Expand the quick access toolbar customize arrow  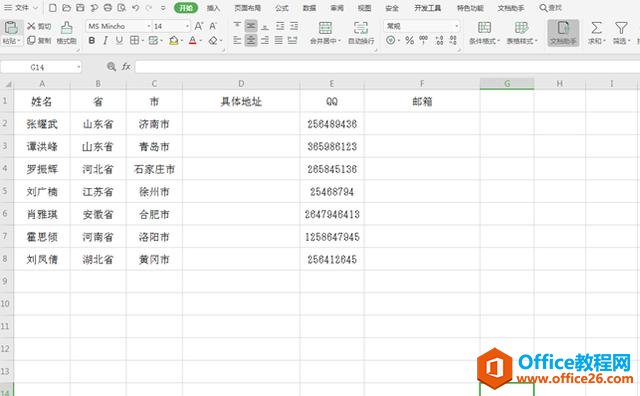point(163,8)
